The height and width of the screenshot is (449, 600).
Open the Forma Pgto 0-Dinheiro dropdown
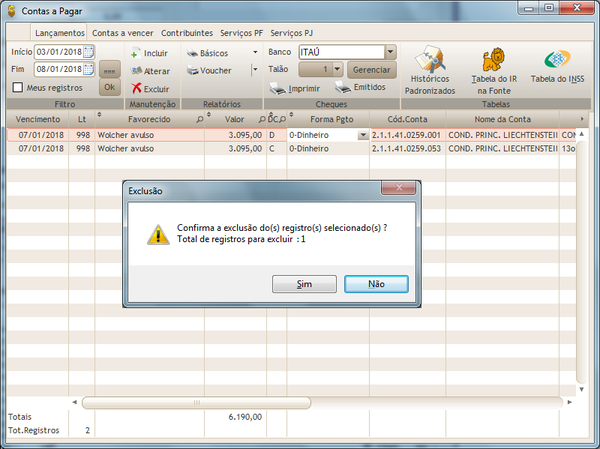pos(362,135)
